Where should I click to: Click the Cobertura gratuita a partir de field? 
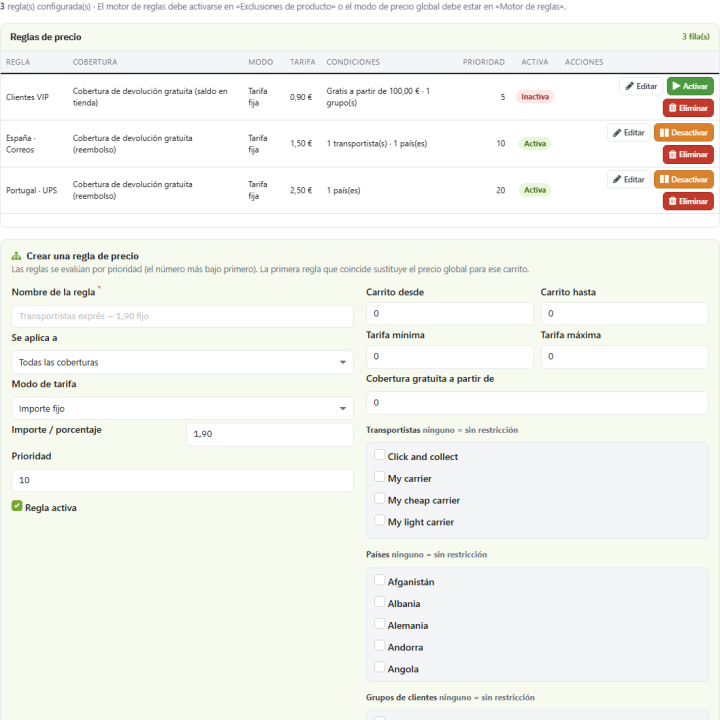pos(537,403)
